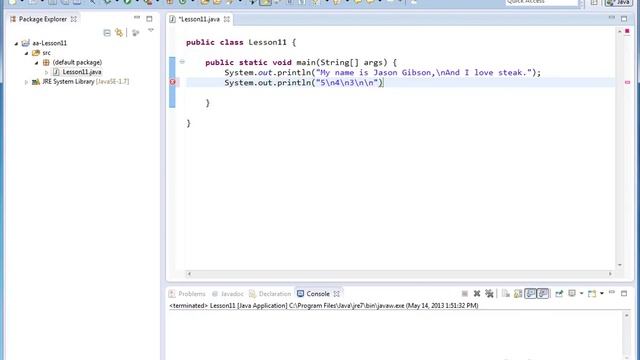Click editor vertical scrollbar up arrow
Image resolution: width=640 pixels, height=360 pixels.
pyautogui.click(x=620, y=31)
